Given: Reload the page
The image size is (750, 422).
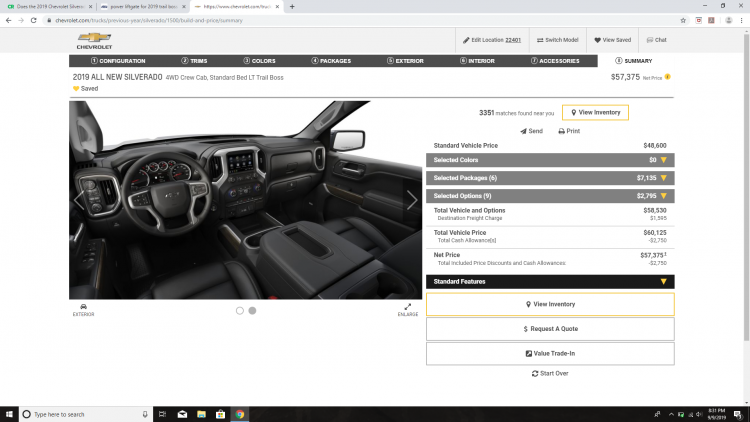Looking at the screenshot, I should (x=33, y=20).
